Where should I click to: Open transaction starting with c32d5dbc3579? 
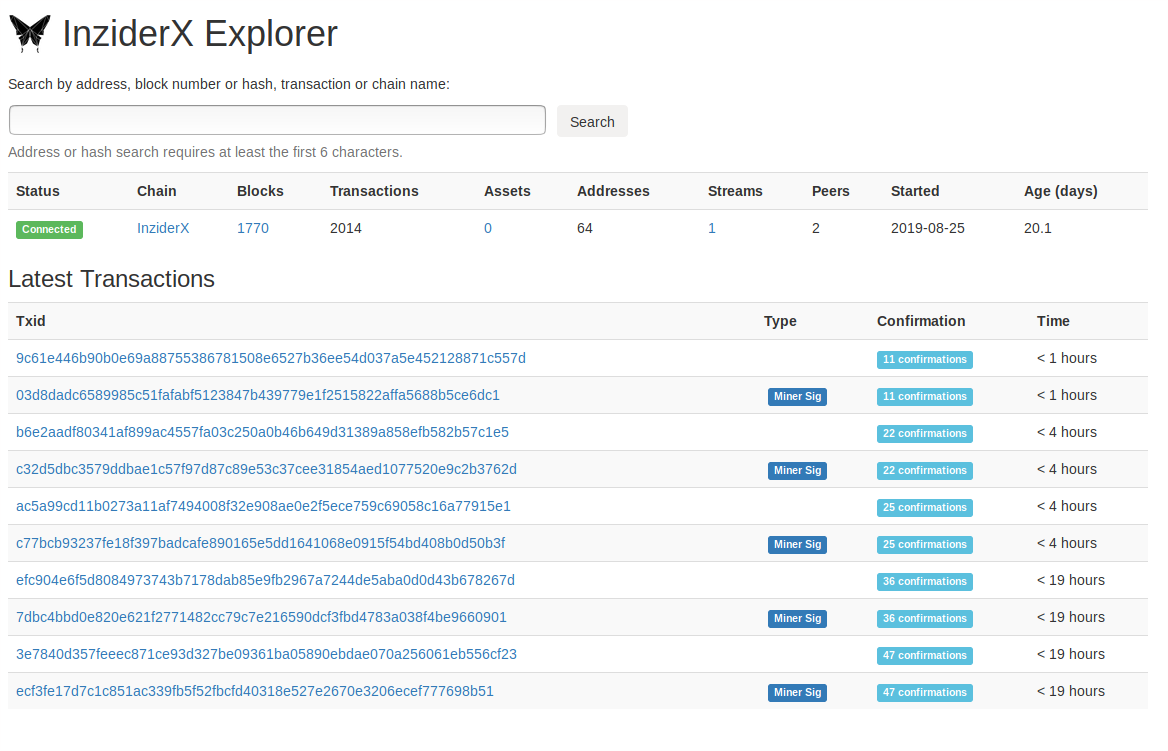[x=267, y=469]
